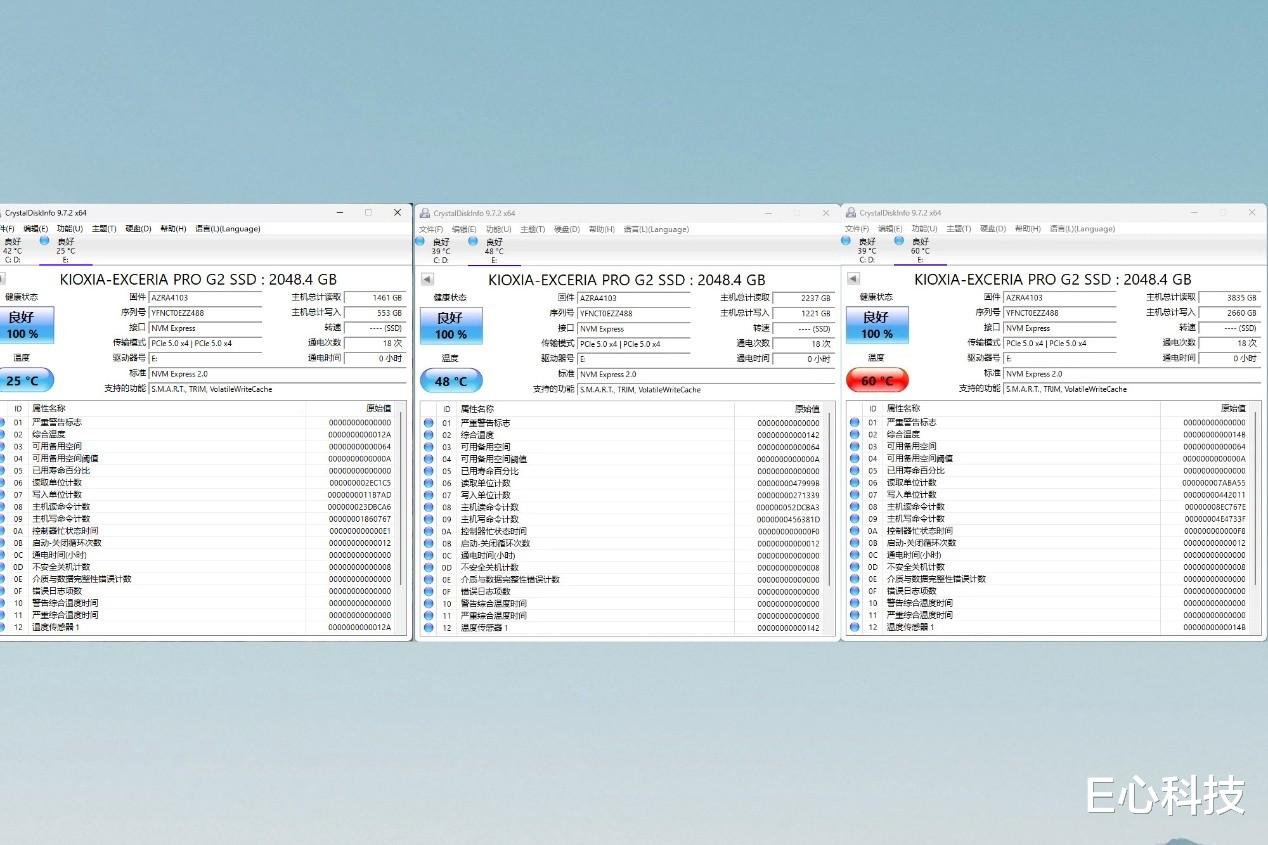Click status orb of row 05 in 48 °C window
The width and height of the screenshot is (1268, 845).
(x=429, y=471)
